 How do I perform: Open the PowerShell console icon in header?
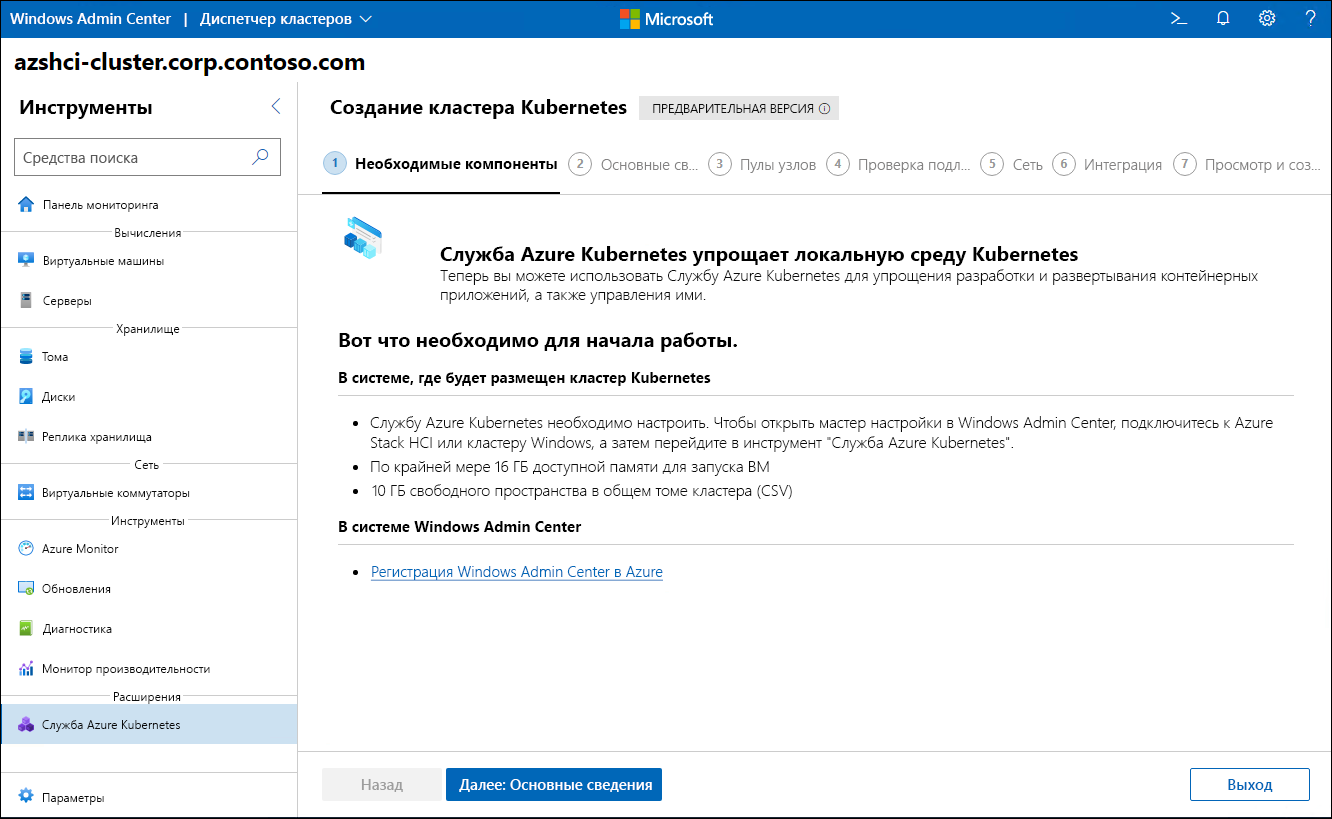coord(1178,18)
